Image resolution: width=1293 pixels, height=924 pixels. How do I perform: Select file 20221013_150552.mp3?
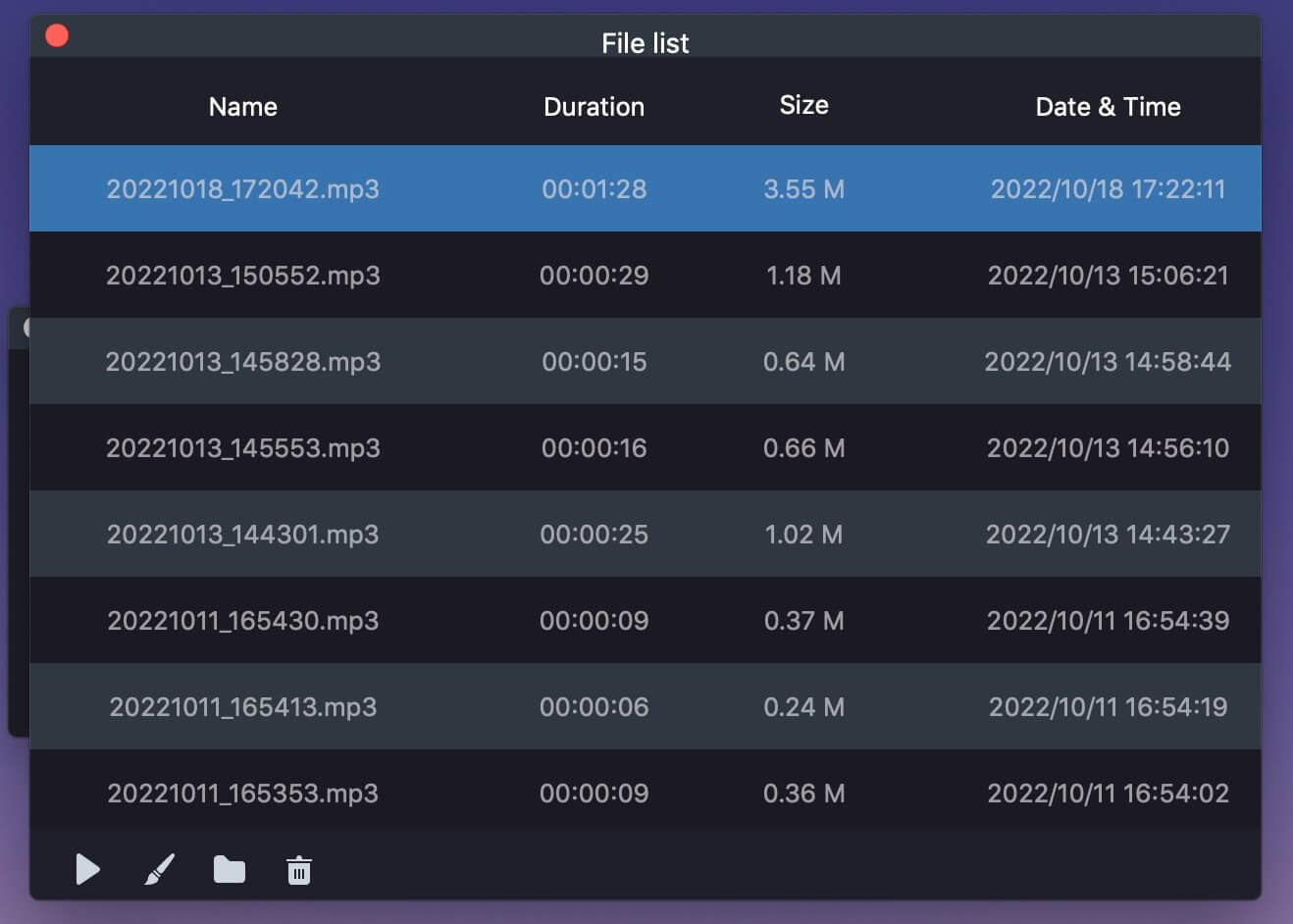coord(243,275)
